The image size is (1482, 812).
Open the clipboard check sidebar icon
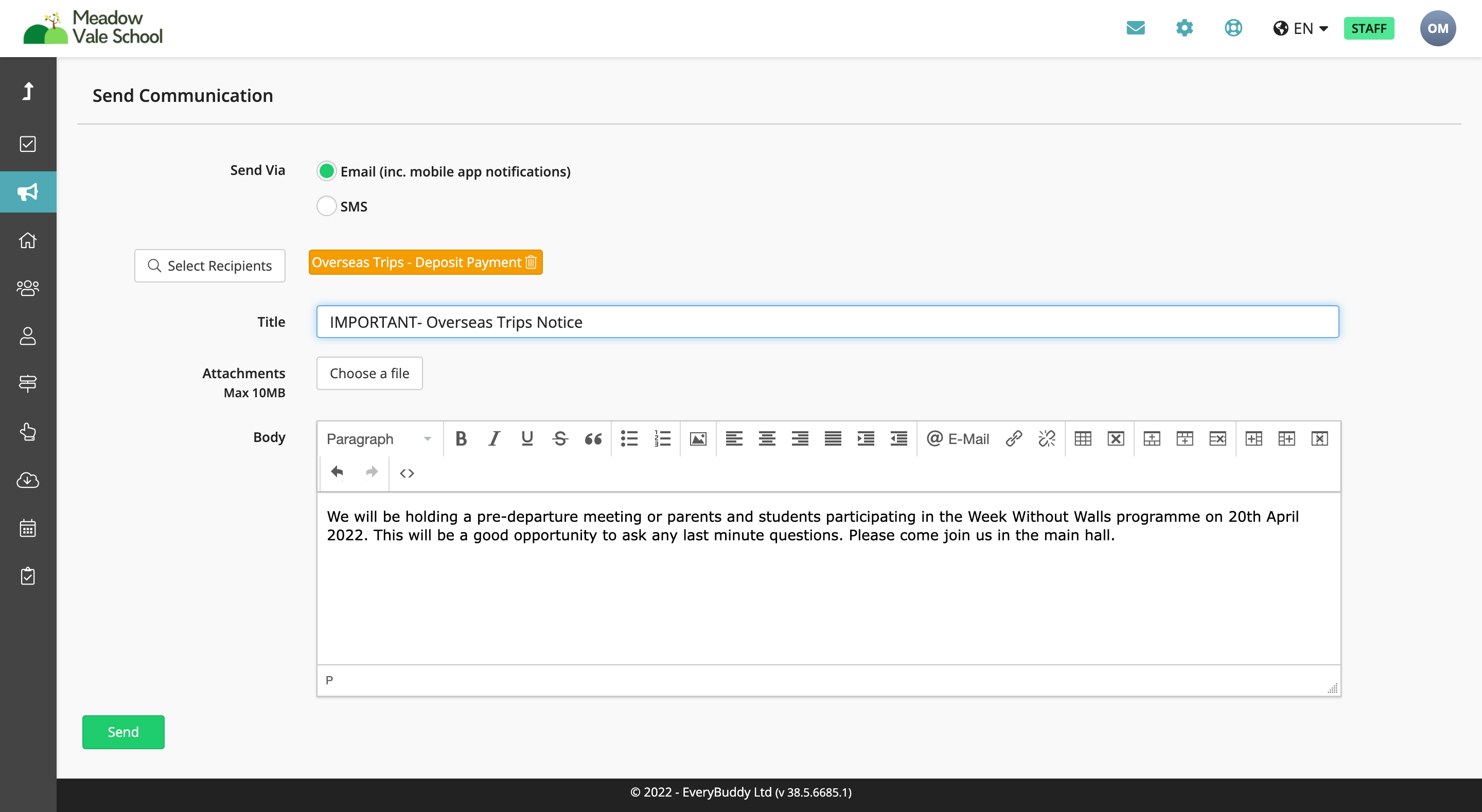28,576
